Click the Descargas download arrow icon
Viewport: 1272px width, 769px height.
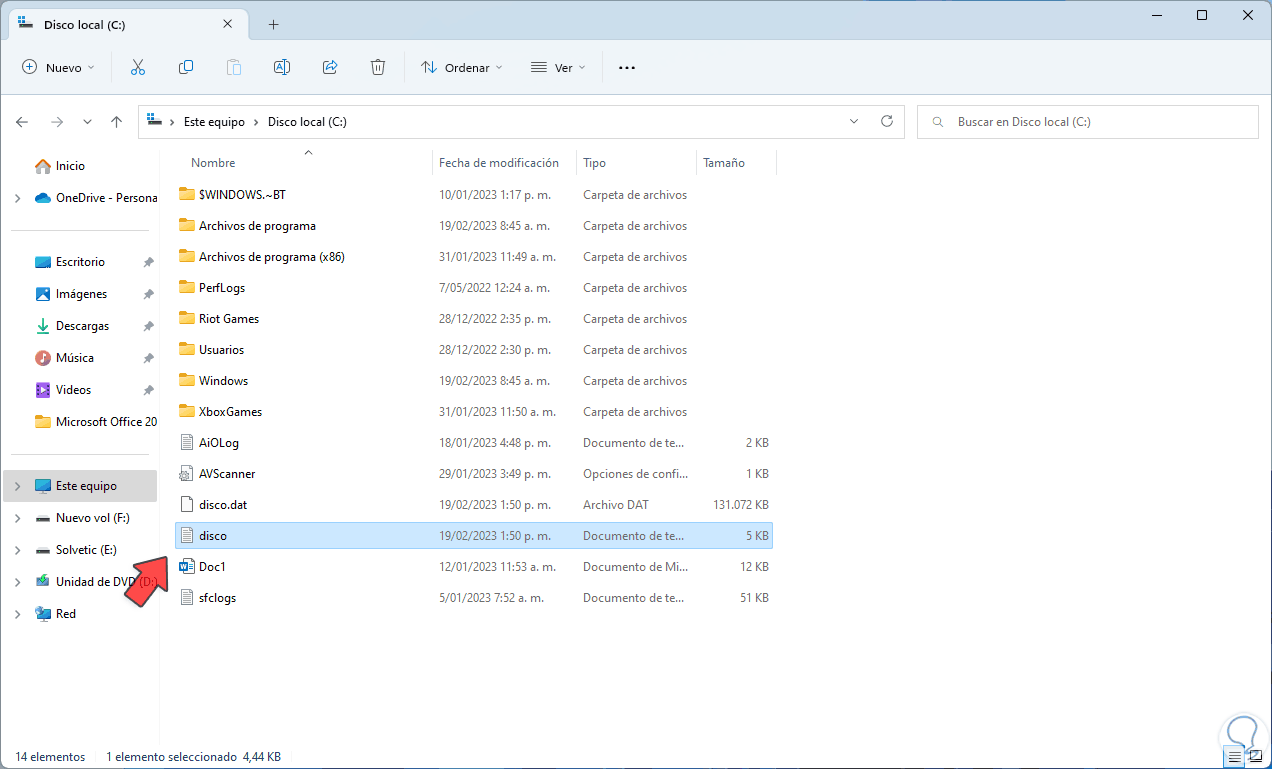pos(43,326)
